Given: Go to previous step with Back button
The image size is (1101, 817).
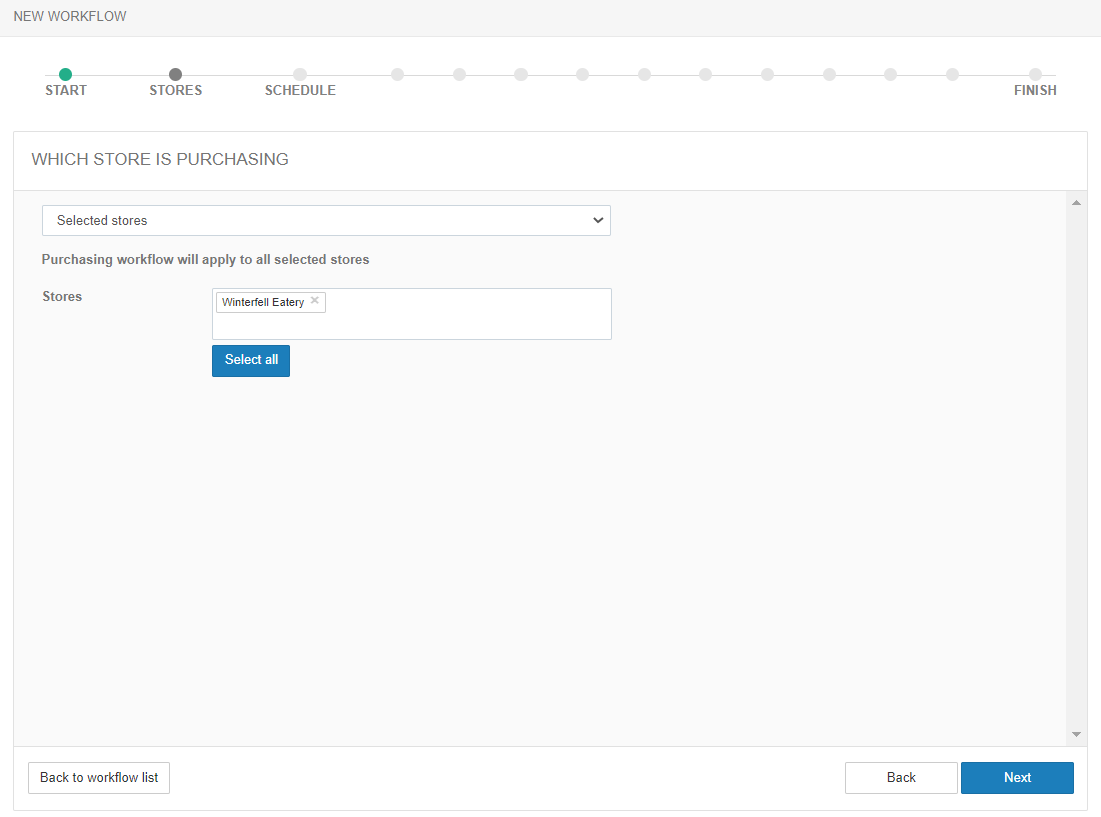Looking at the screenshot, I should 901,777.
